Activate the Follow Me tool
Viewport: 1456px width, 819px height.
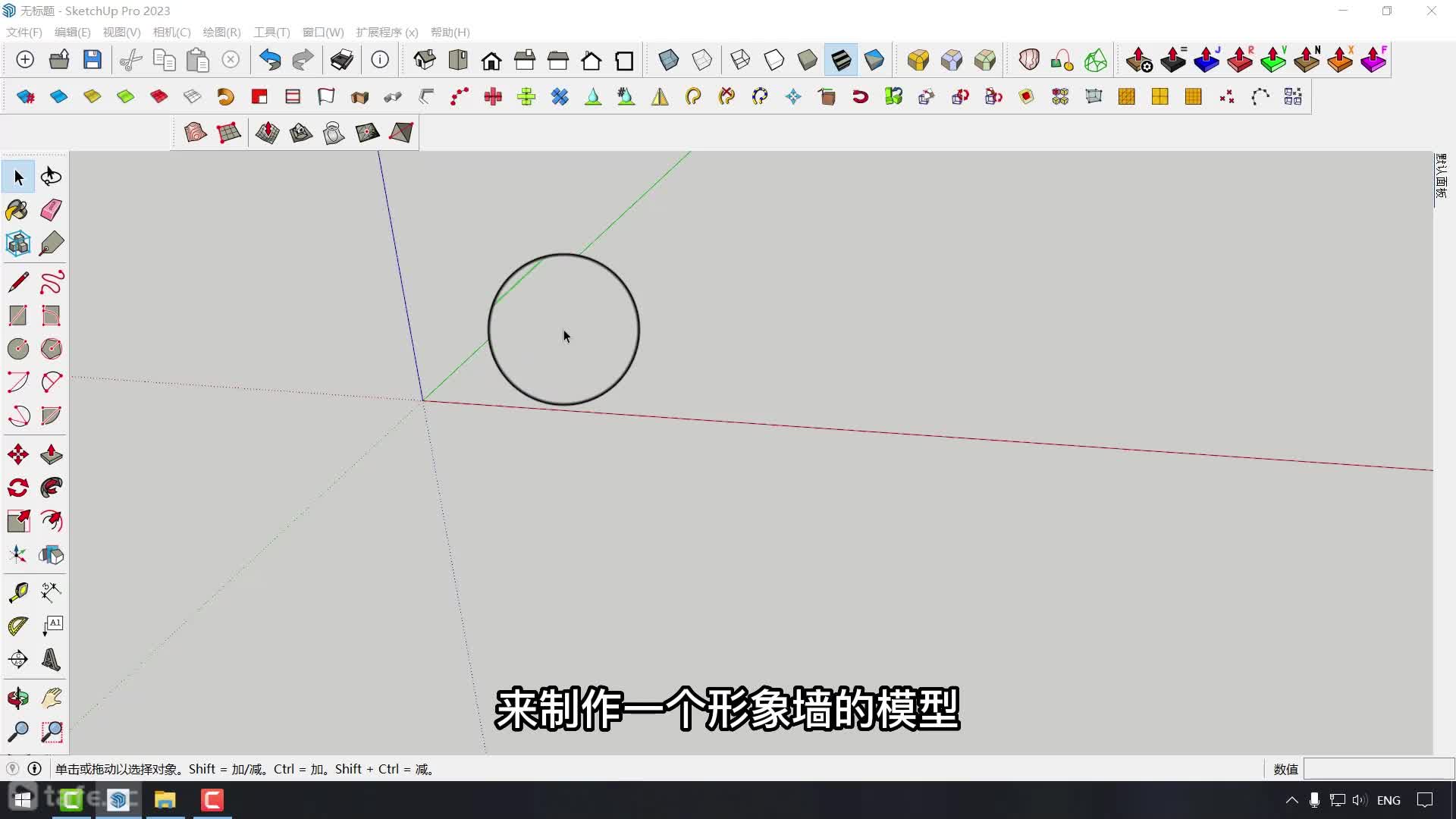(52, 488)
